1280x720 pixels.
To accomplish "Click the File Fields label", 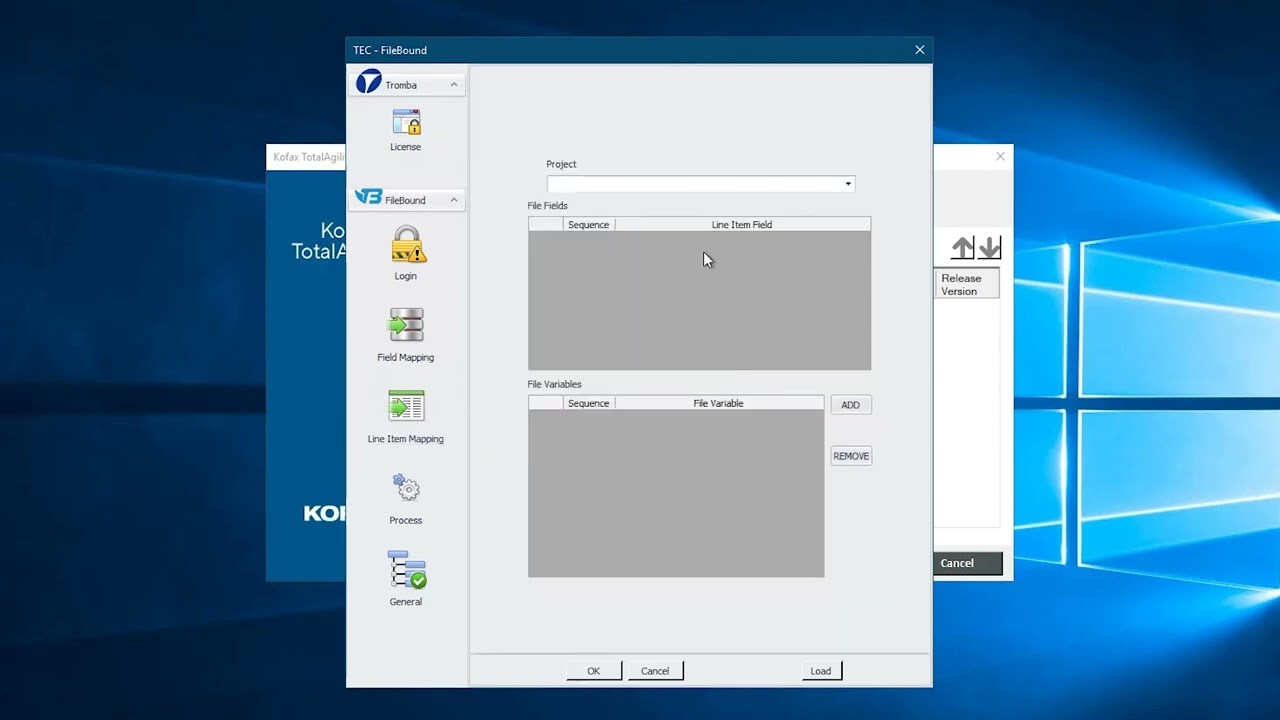I will pyautogui.click(x=548, y=206).
